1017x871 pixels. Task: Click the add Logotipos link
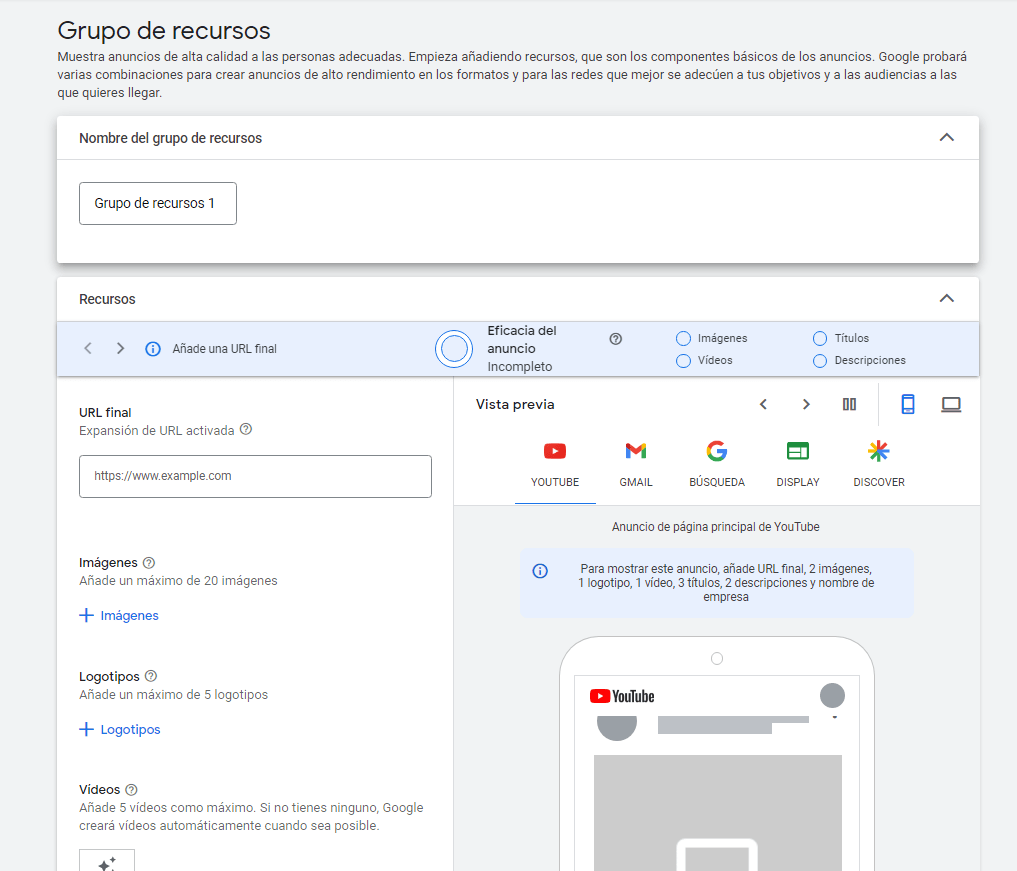pyautogui.click(x=120, y=730)
